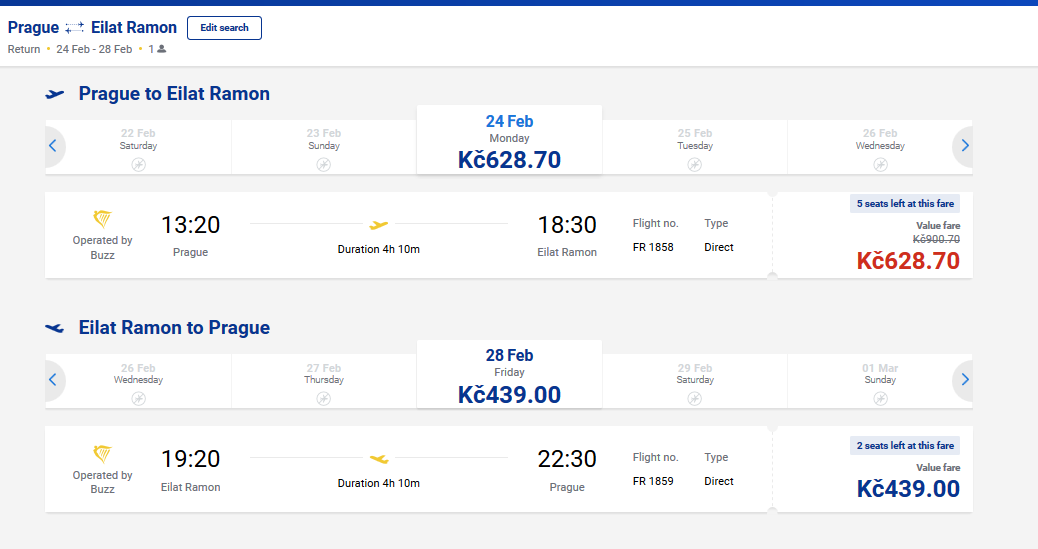This screenshot has width=1038, height=549.
Task: Show earlier return dates with left chevron
Action: pos(53,379)
